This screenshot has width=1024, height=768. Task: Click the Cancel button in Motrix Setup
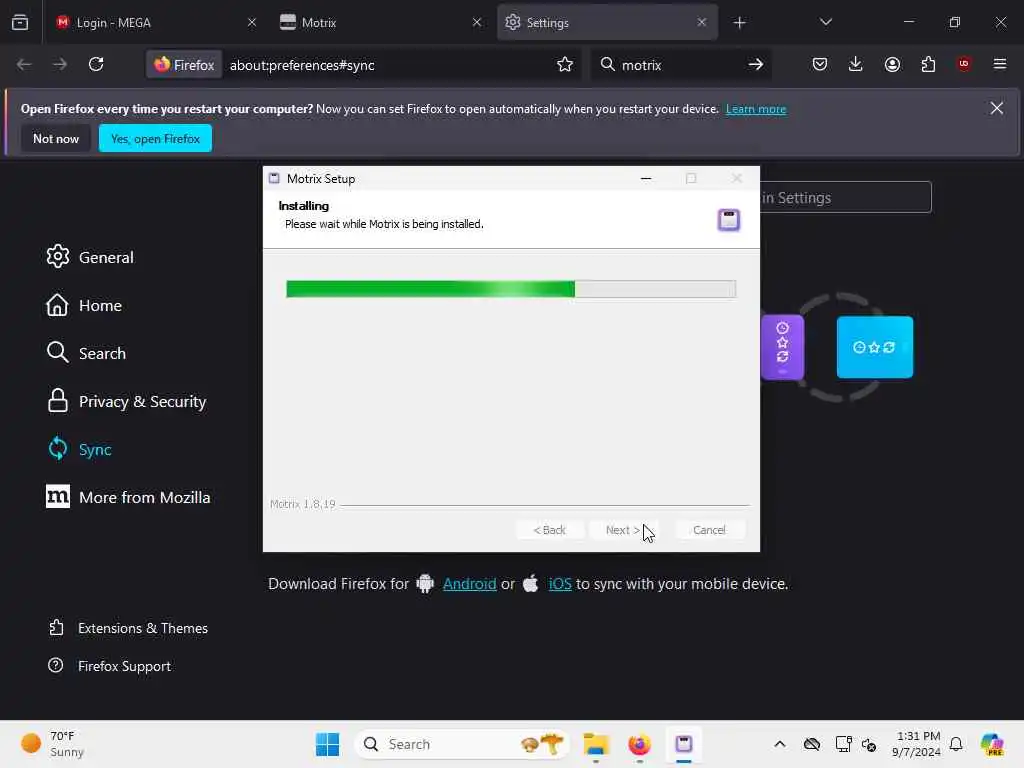pos(709,530)
